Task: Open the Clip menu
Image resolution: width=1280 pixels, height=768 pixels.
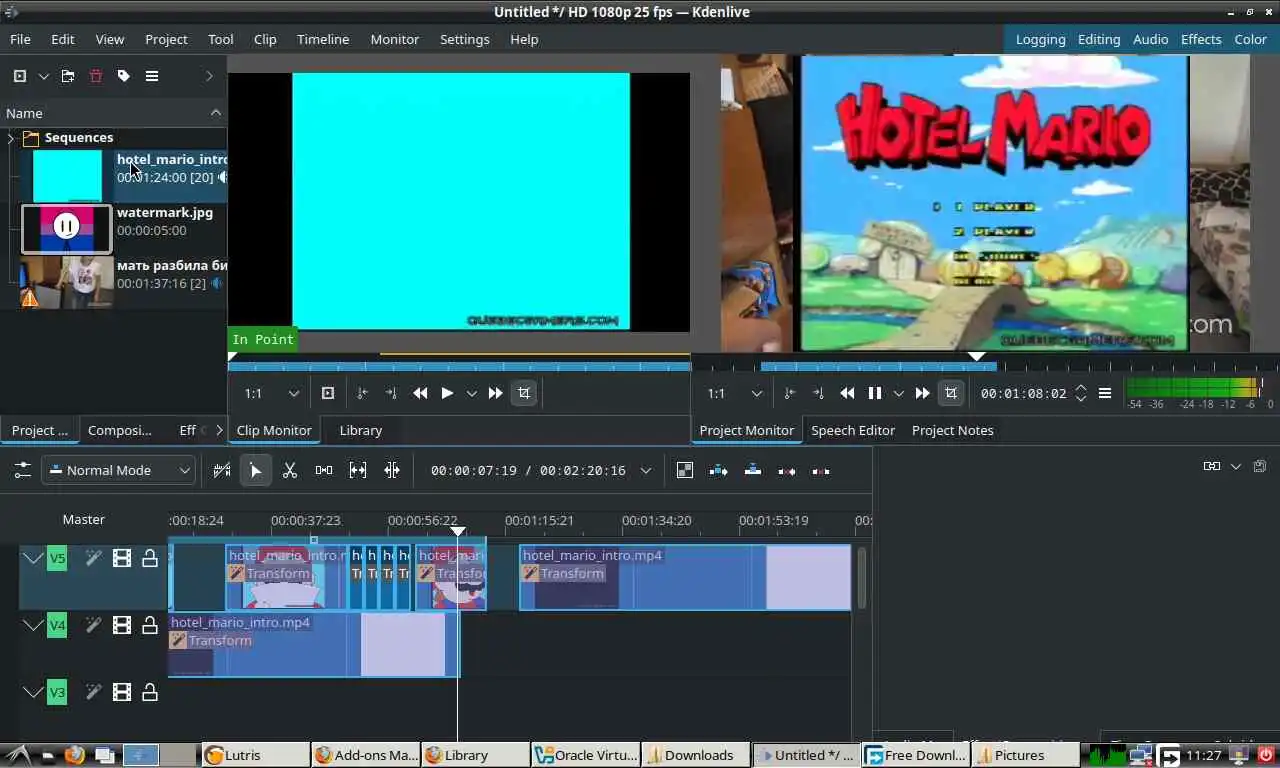Action: (x=265, y=39)
